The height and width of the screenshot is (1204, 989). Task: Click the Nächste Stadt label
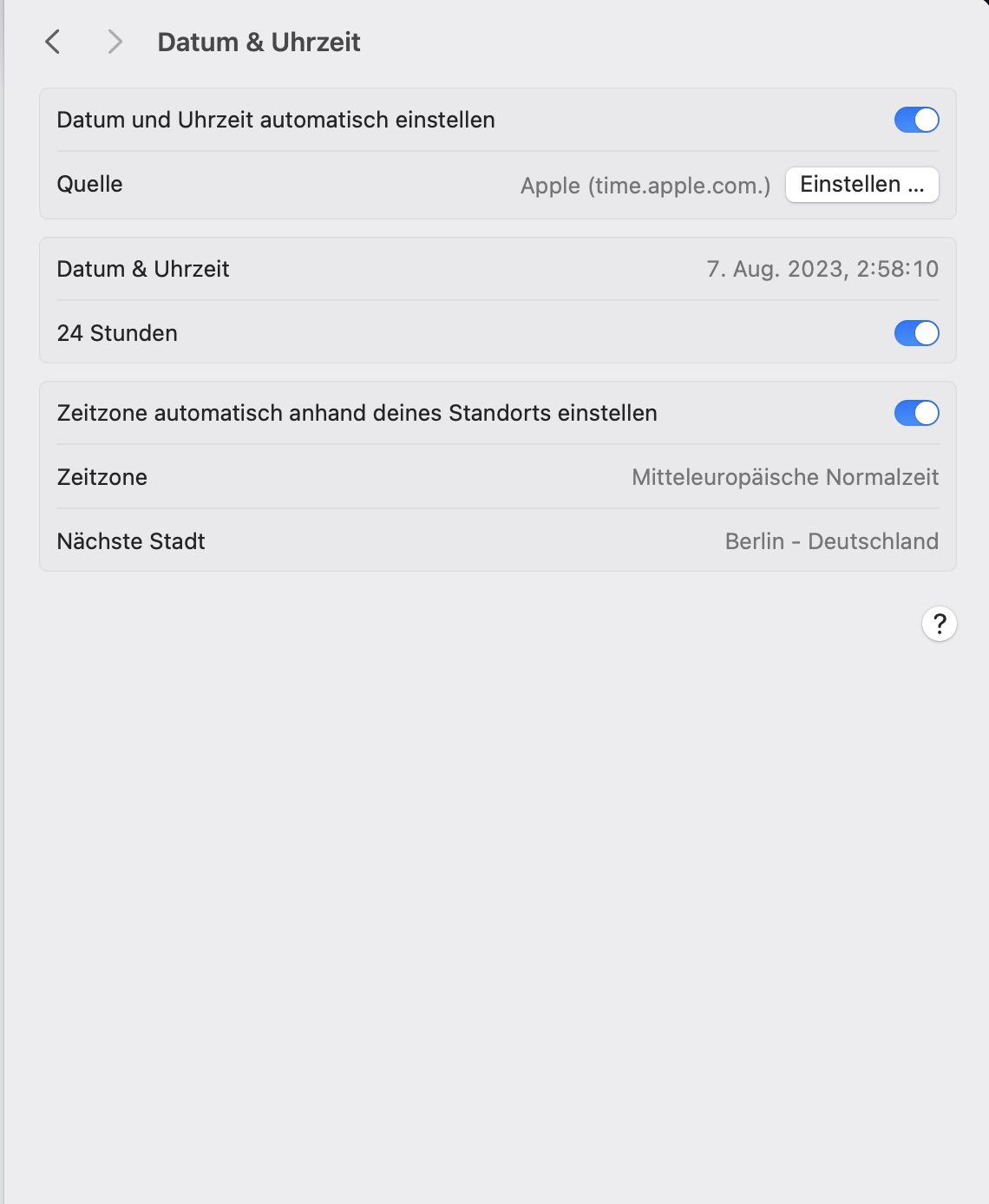click(131, 541)
